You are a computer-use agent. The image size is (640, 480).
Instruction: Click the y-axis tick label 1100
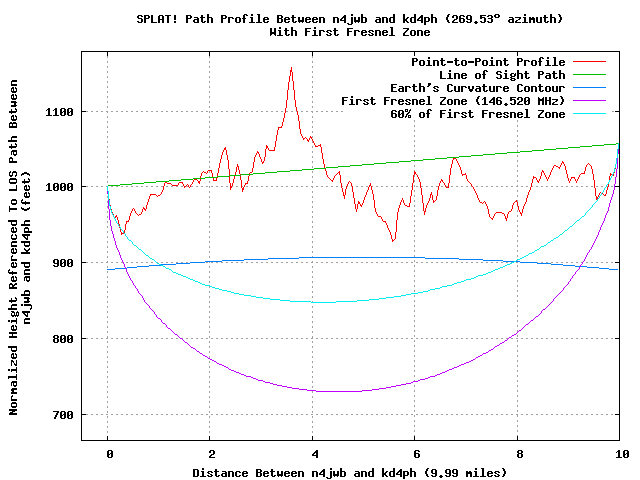59,112
